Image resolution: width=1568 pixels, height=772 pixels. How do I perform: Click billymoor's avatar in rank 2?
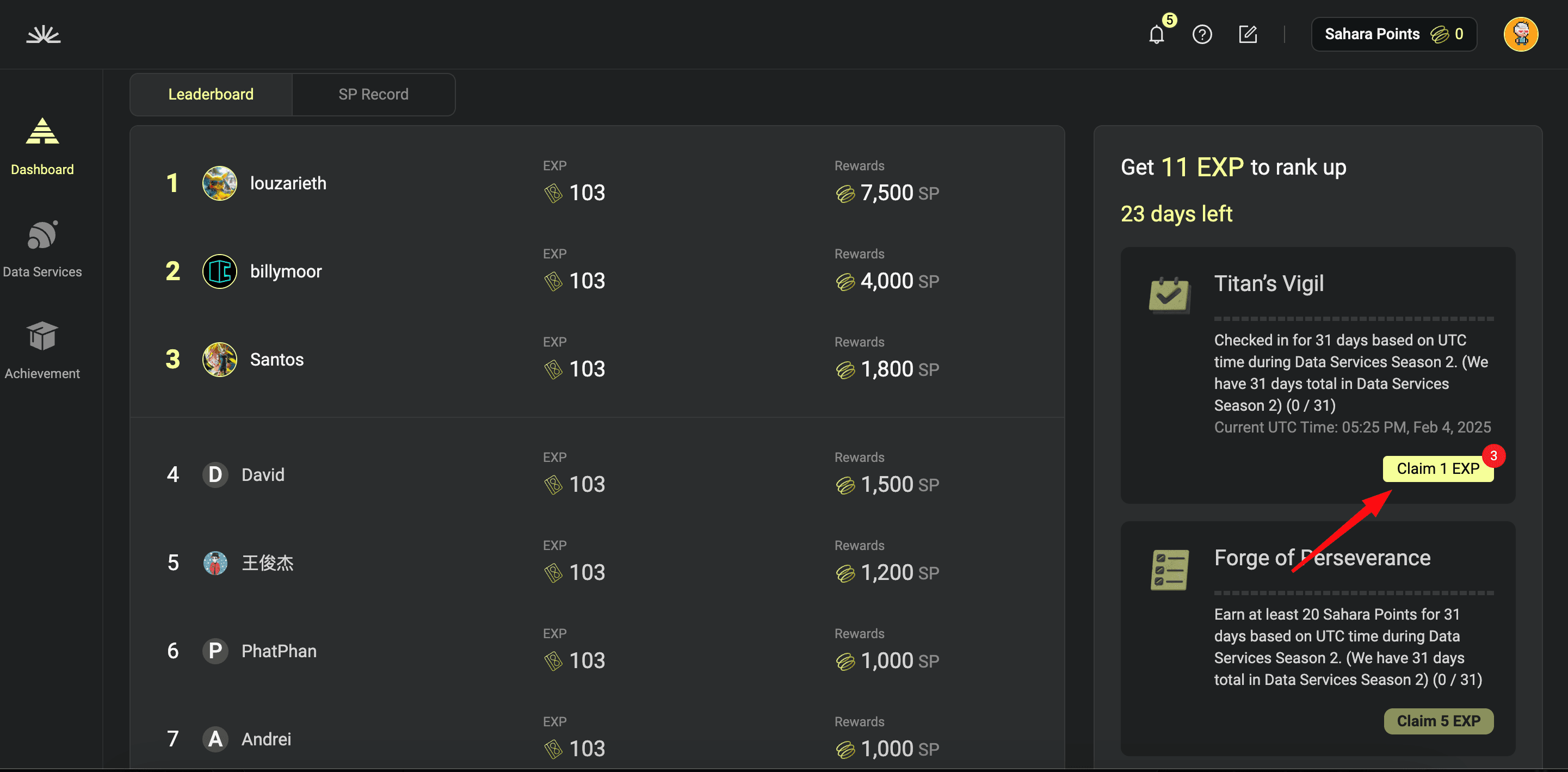click(220, 271)
